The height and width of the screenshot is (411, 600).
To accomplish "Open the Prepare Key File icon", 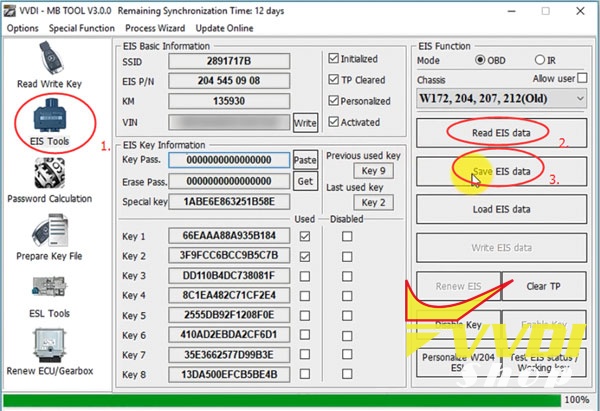I will 50,230.
